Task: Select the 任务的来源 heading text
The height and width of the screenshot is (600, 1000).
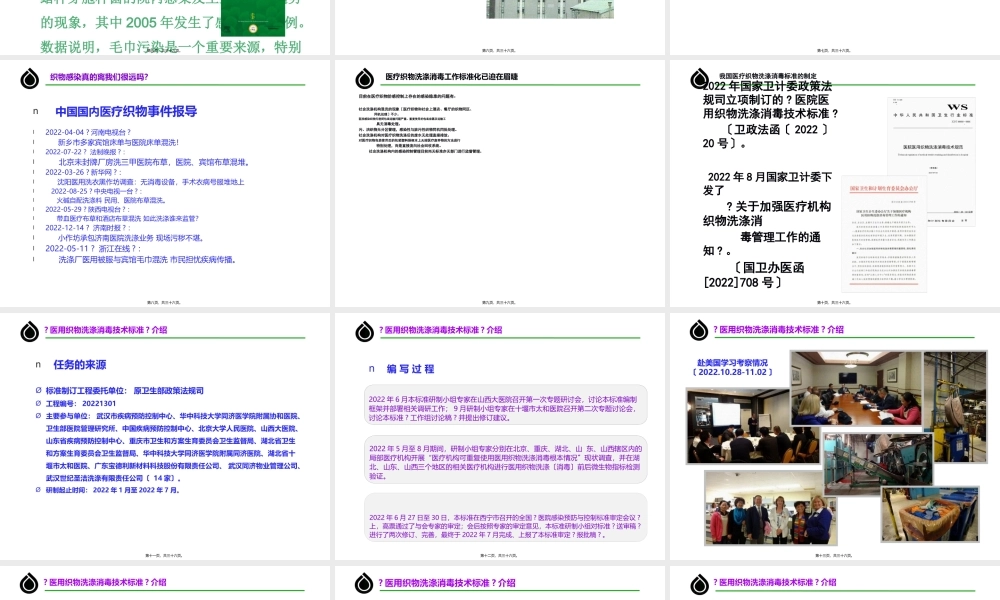Action: pos(80,365)
